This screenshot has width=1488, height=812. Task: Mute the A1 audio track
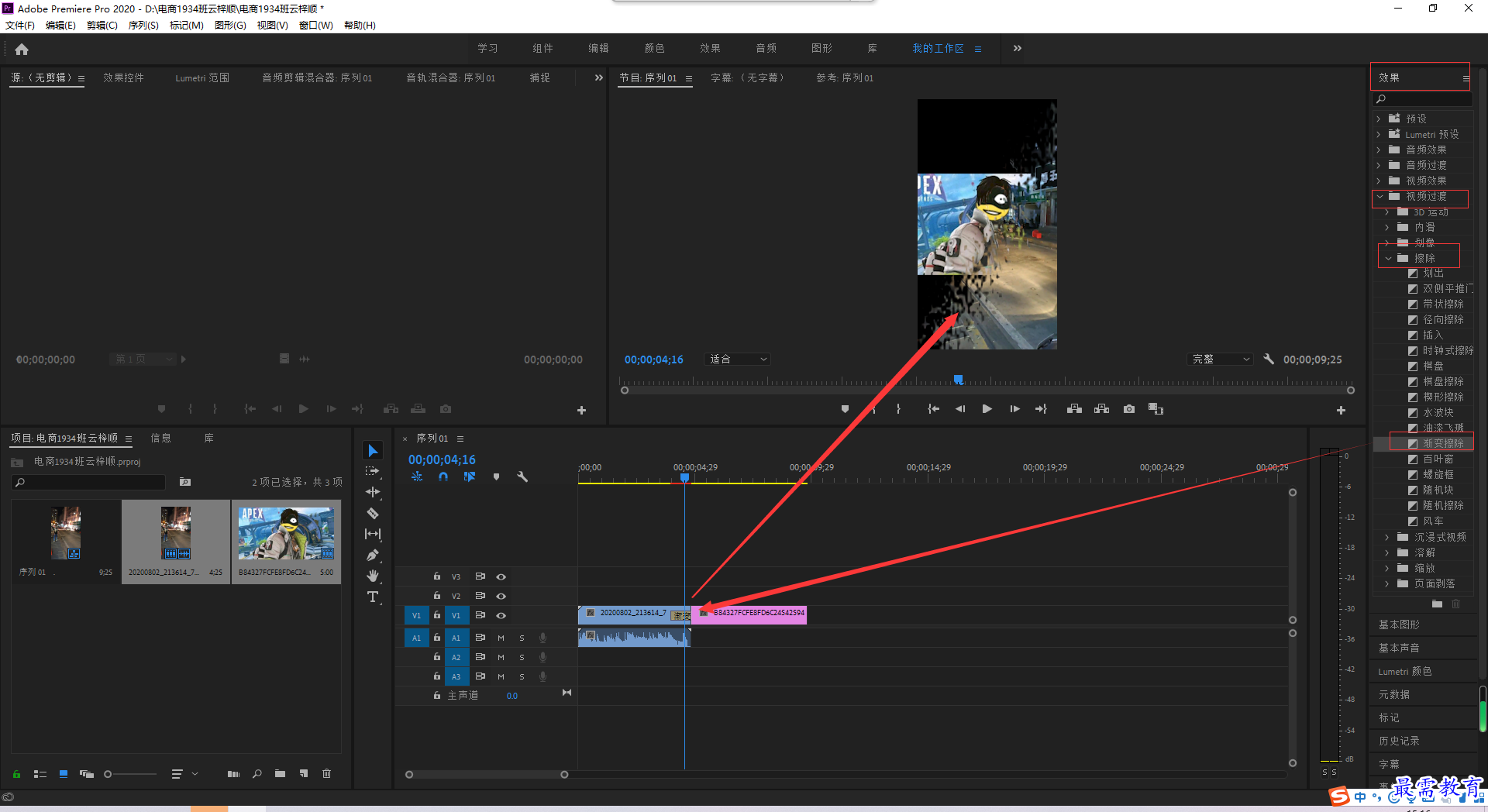click(501, 638)
